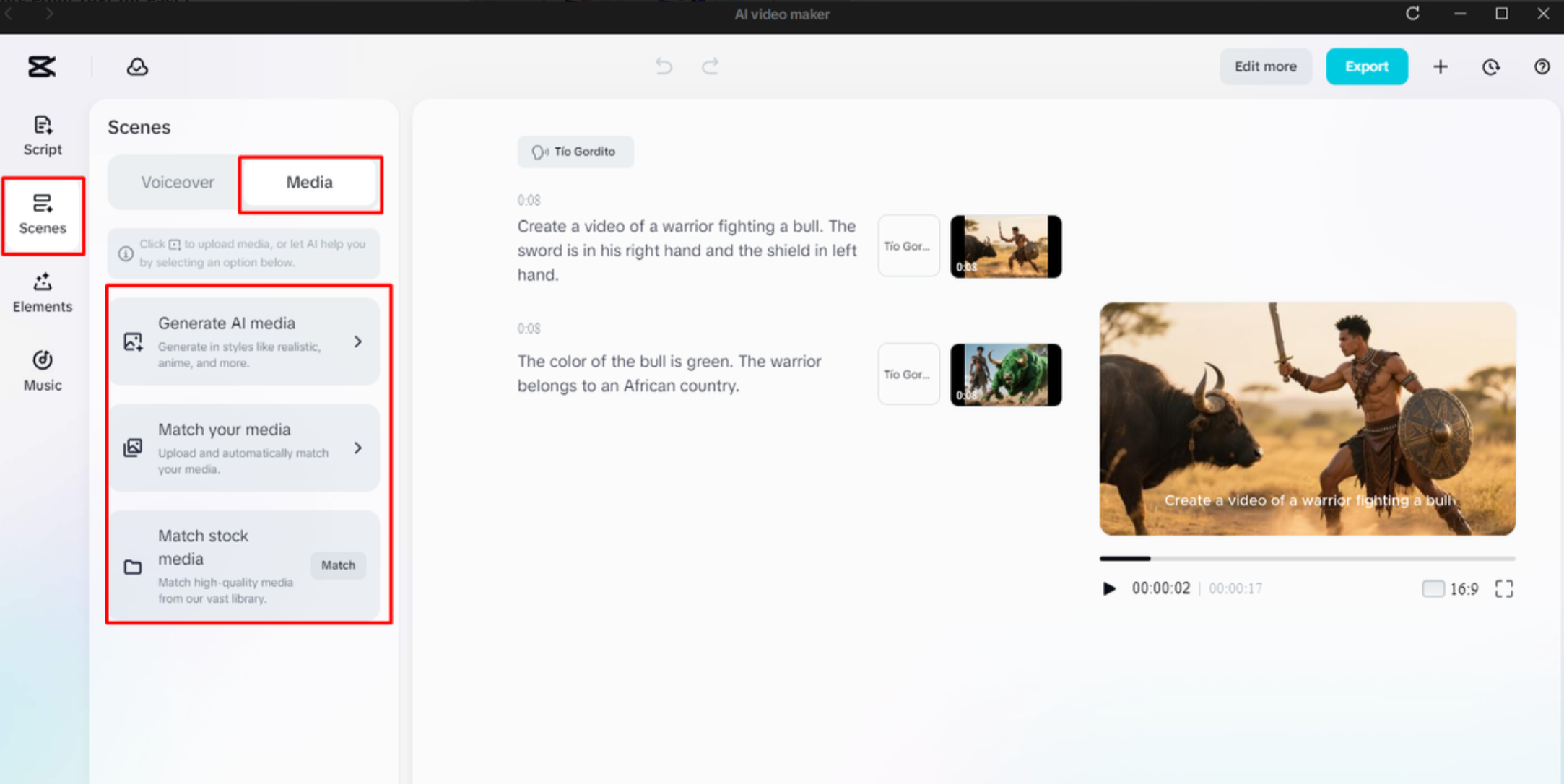Screen dimensions: 1564x784
Task: Switch to the Voiceover tab
Action: pyautogui.click(x=178, y=182)
